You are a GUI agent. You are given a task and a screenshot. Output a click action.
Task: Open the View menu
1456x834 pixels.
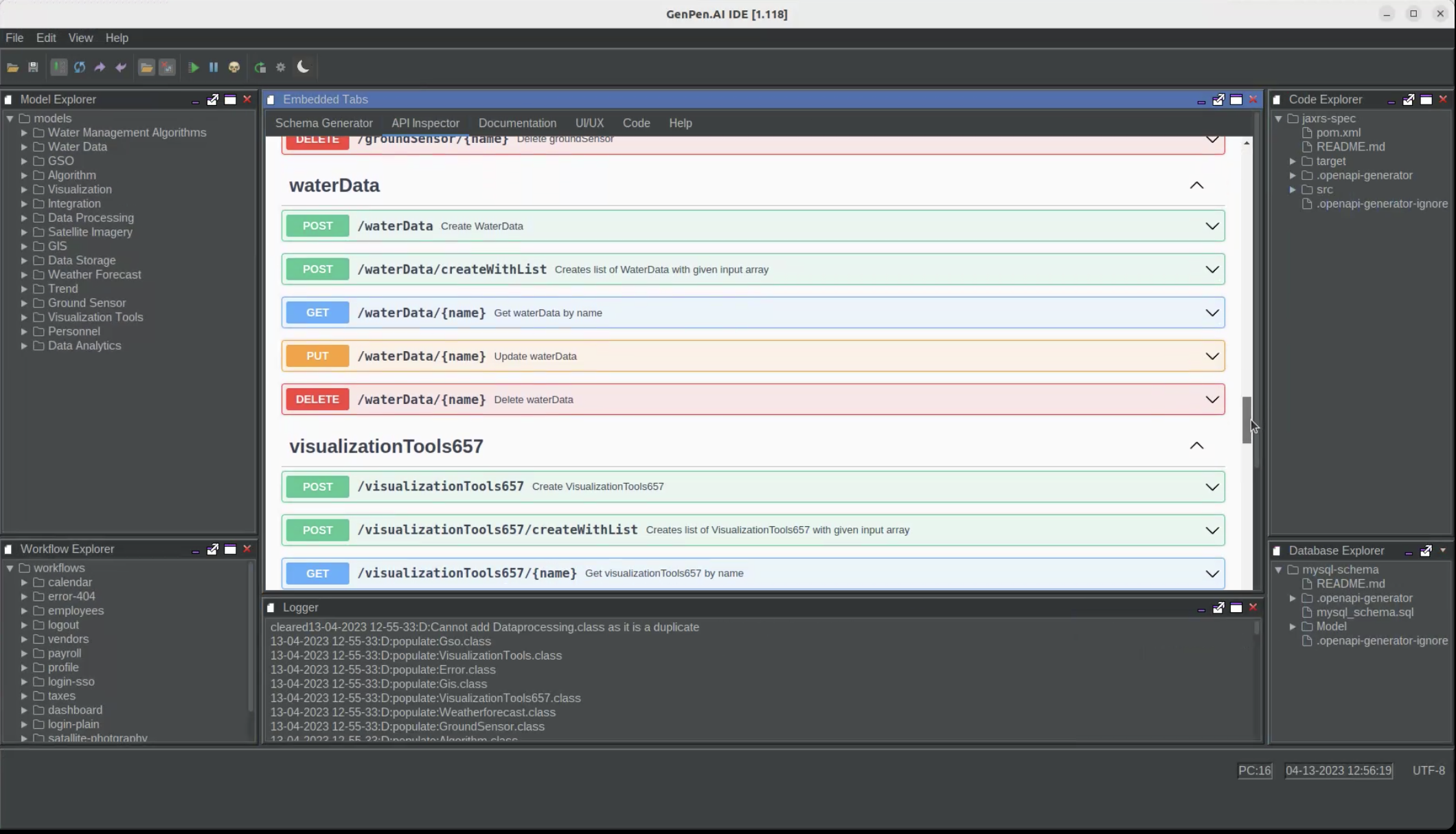pyautogui.click(x=80, y=38)
